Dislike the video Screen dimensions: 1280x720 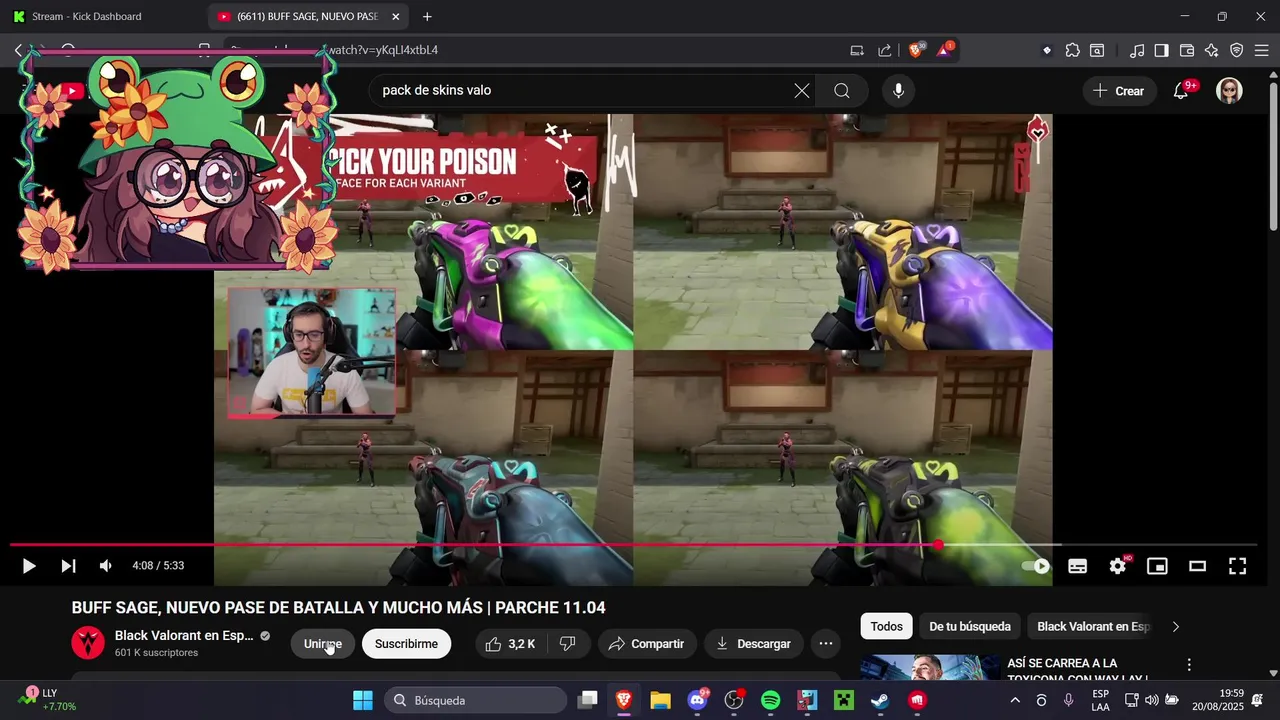(567, 644)
